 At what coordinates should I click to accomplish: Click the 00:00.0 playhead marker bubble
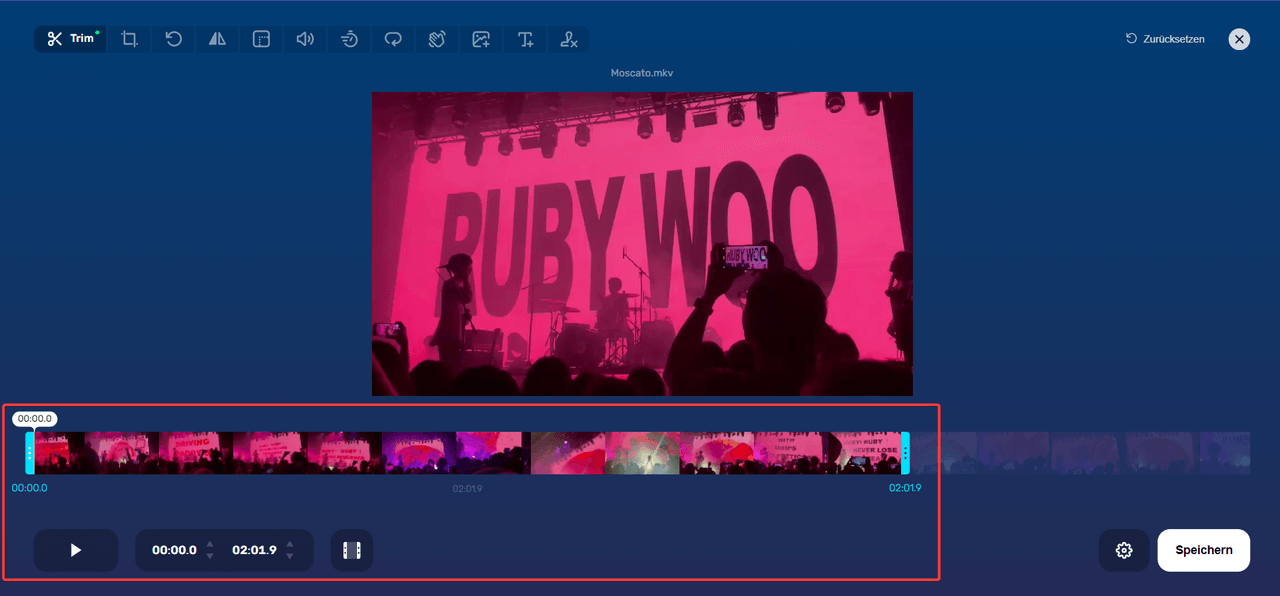(x=35, y=419)
